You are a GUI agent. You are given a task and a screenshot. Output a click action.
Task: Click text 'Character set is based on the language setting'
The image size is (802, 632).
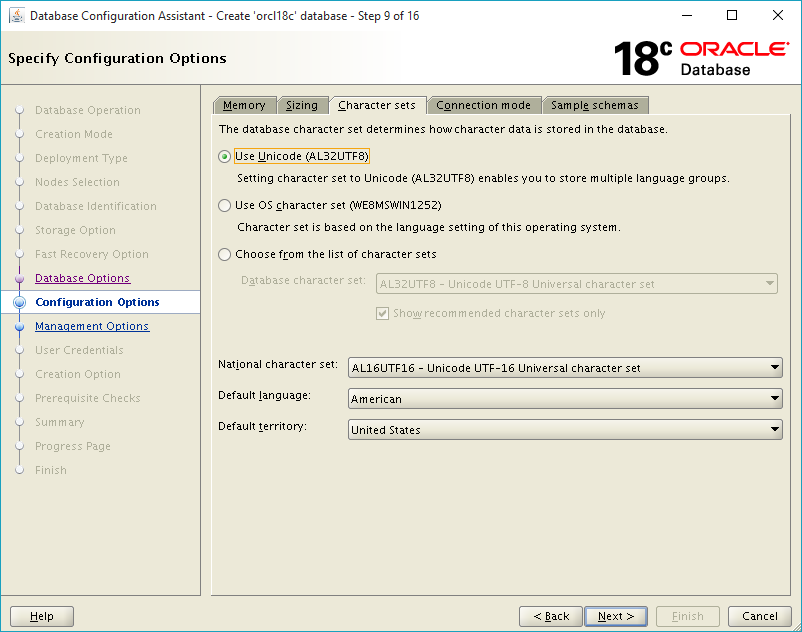[429, 227]
